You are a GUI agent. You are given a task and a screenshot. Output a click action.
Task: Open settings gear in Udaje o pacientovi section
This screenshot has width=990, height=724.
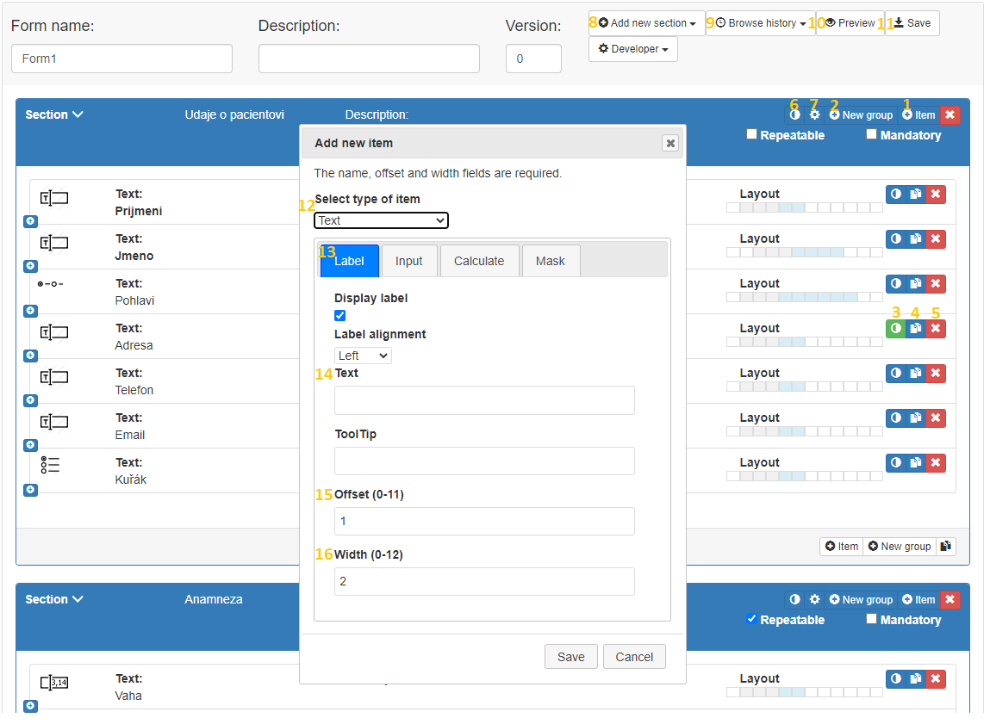click(x=814, y=115)
